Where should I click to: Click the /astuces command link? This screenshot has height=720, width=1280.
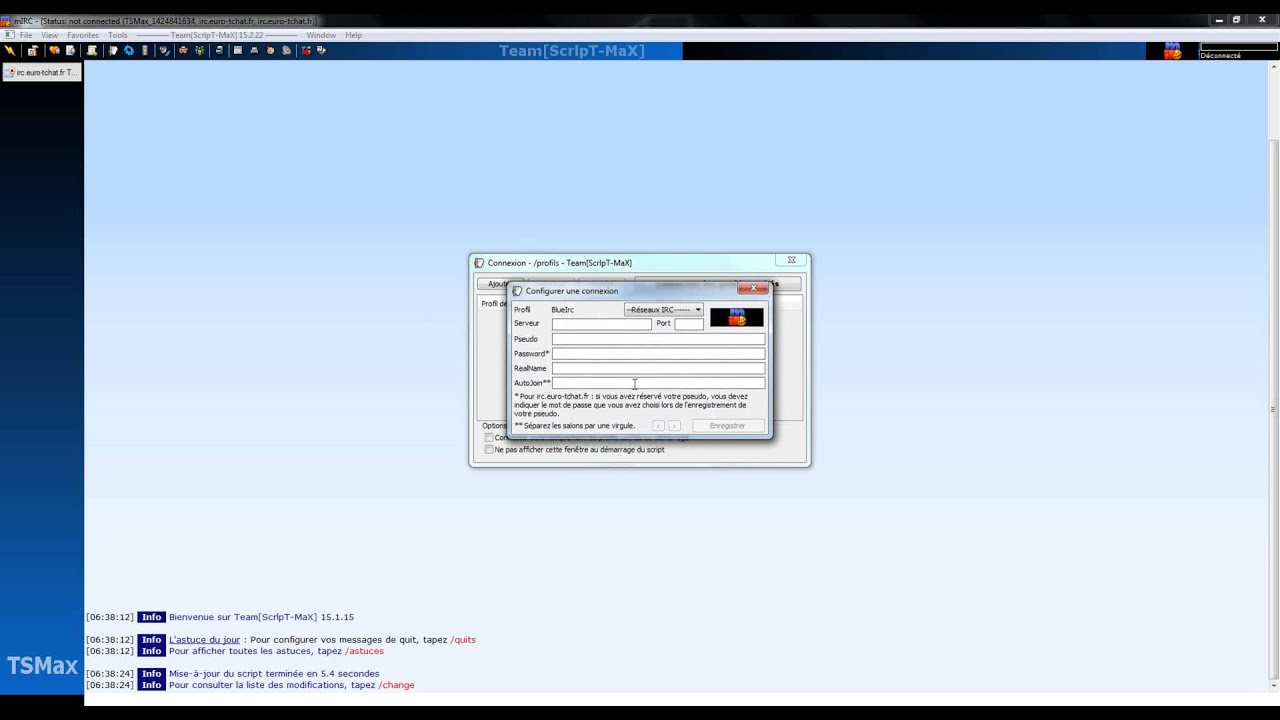(x=364, y=651)
